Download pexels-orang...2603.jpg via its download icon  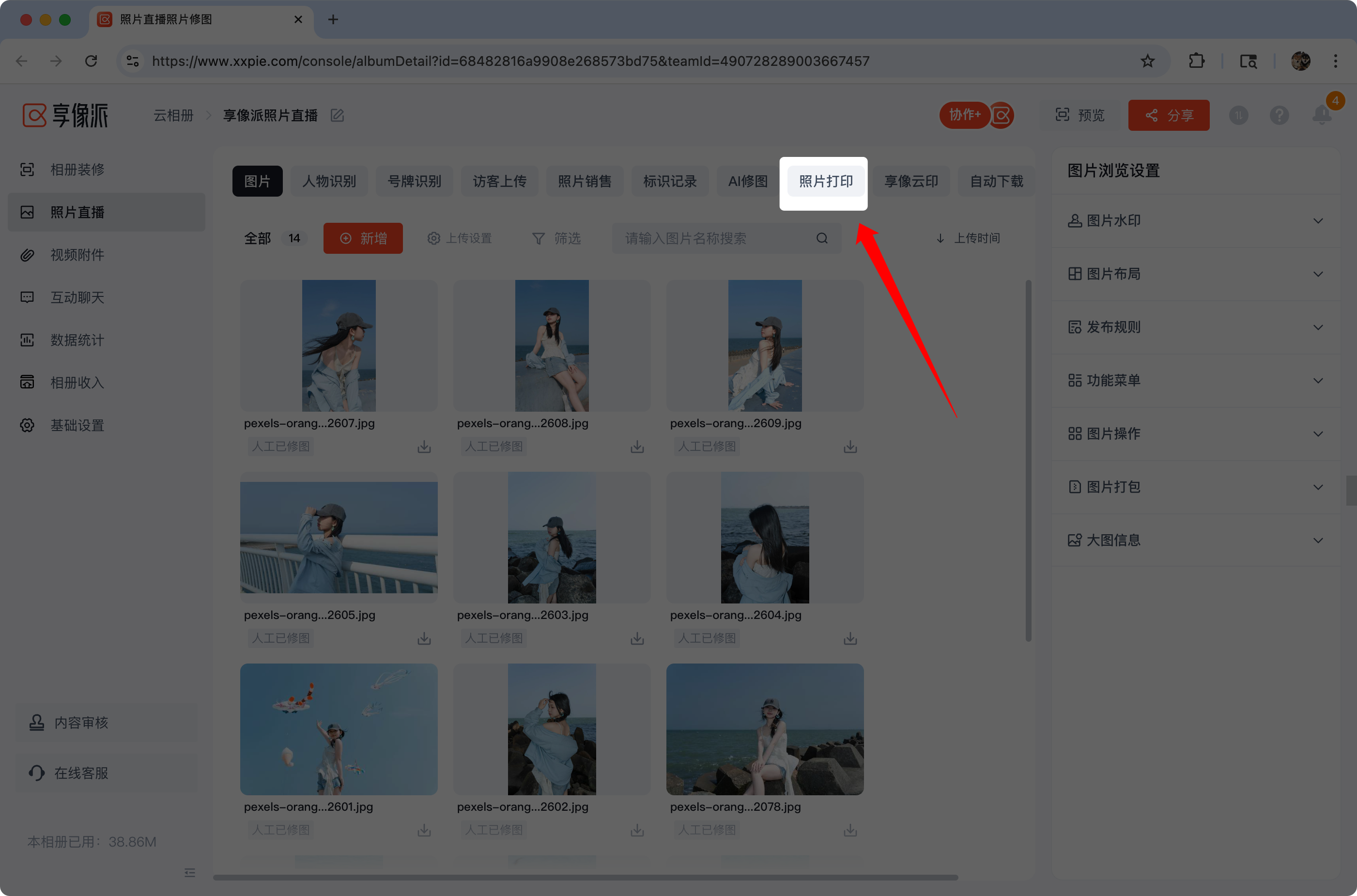637,638
